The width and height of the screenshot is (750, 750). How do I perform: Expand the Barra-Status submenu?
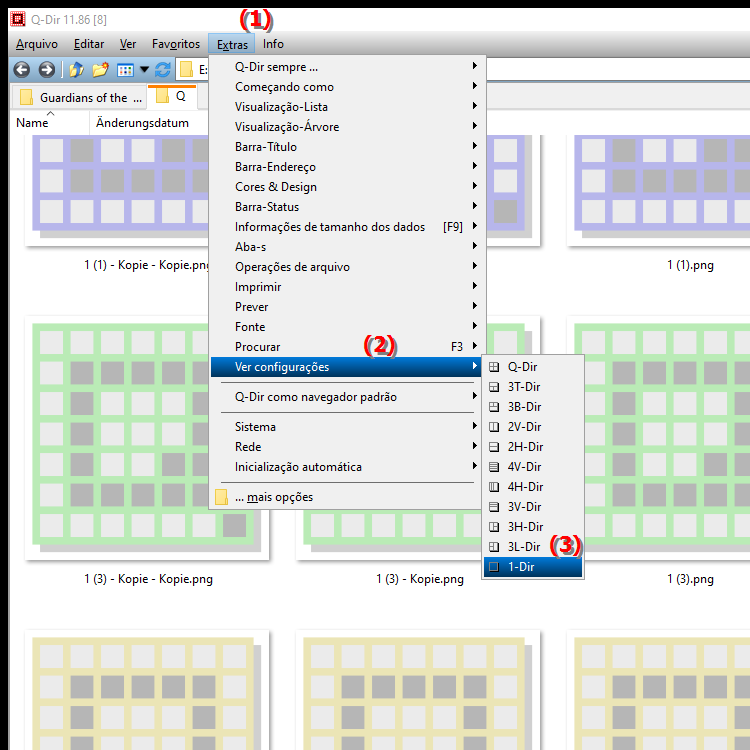coord(347,207)
